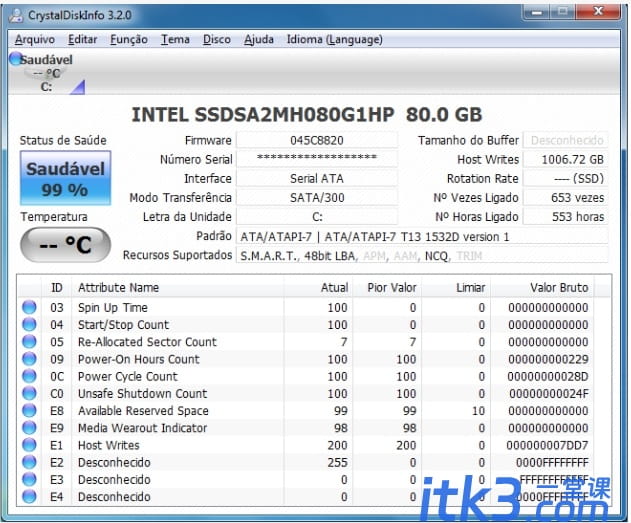
Task: Open the Editar menu
Action: click(x=82, y=39)
